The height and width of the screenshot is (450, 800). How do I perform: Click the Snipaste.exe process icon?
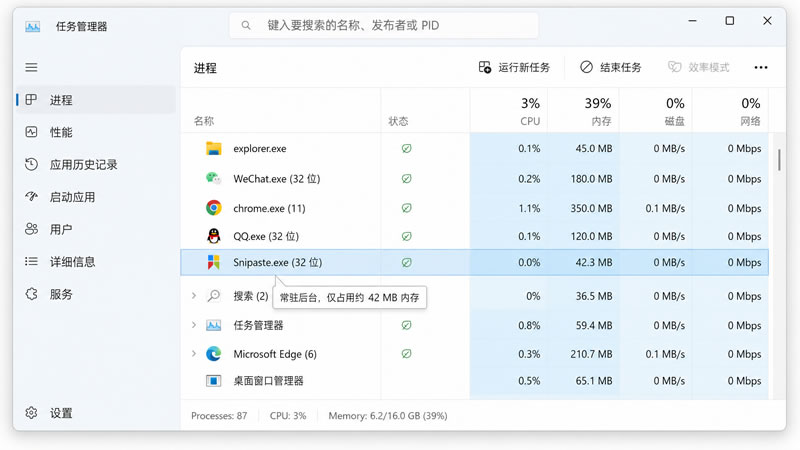click(x=214, y=262)
